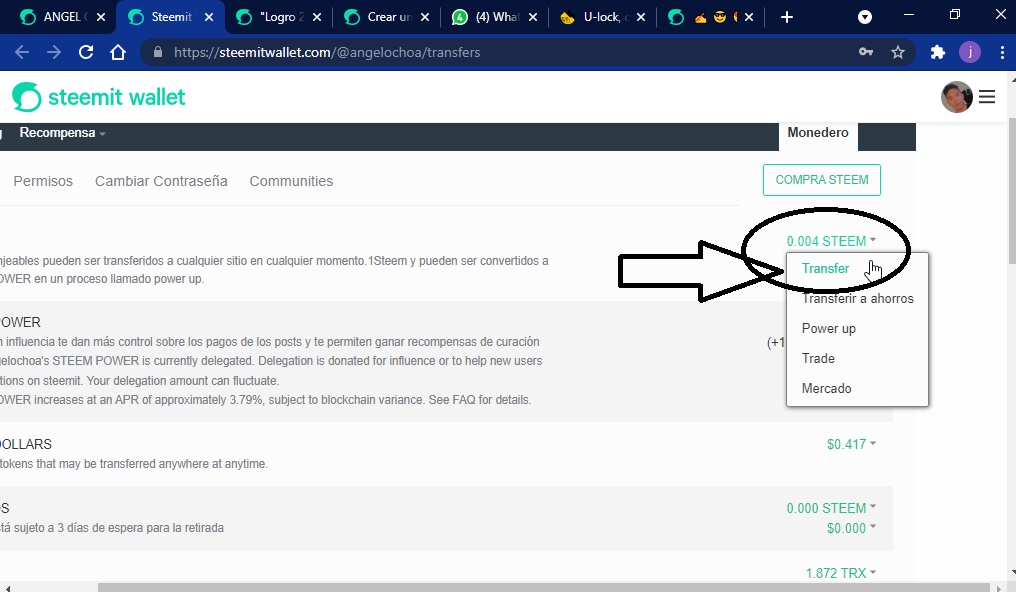Open the Chrome three-dot menu

pos(1002,52)
